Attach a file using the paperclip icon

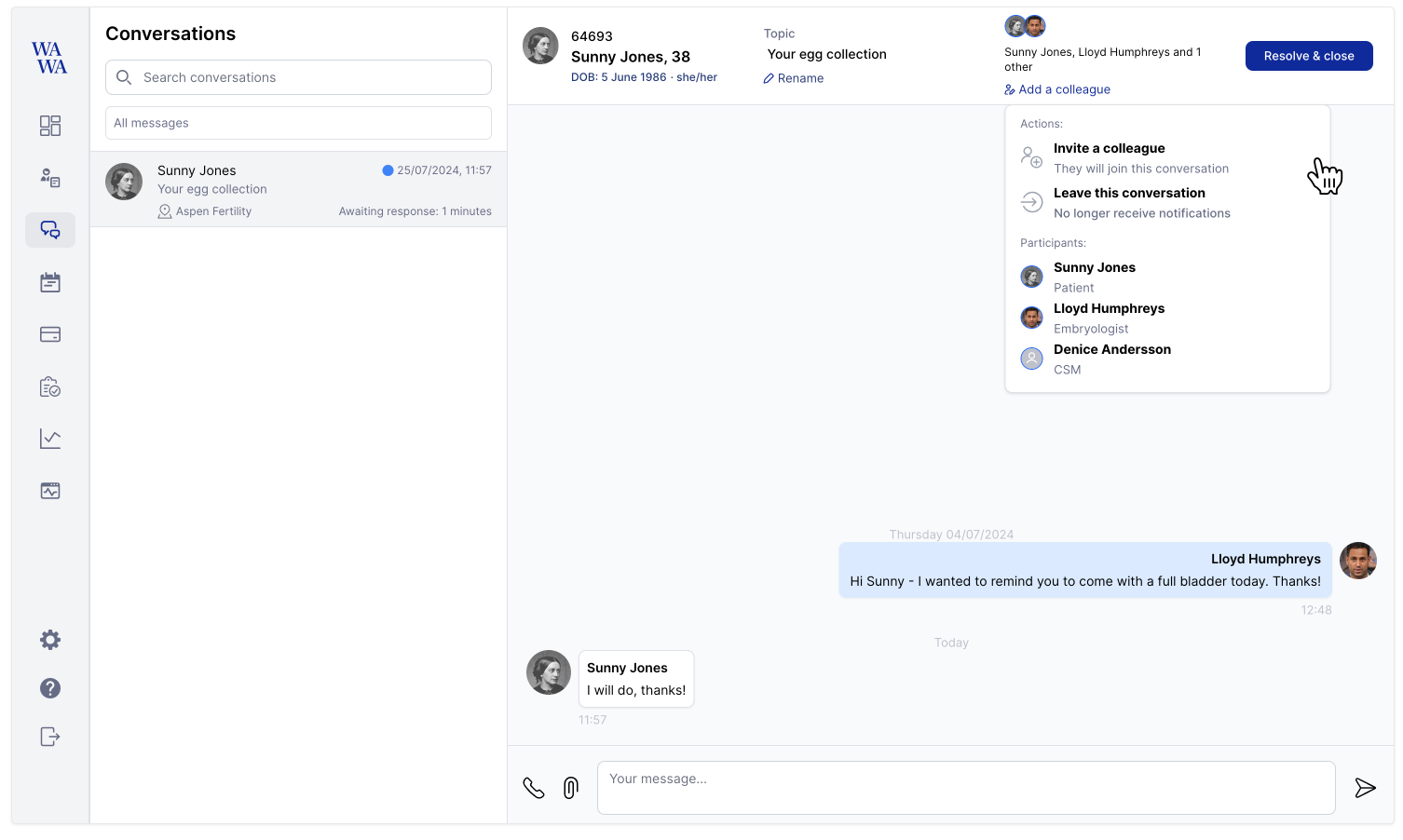coord(571,788)
